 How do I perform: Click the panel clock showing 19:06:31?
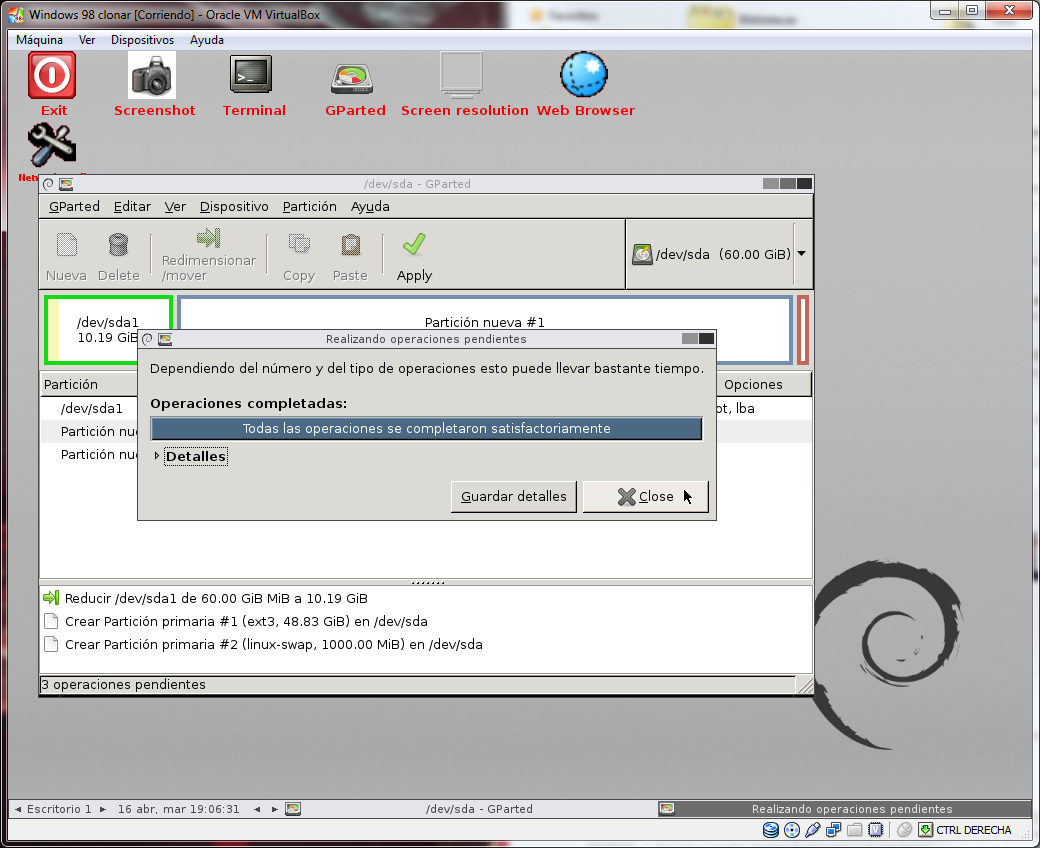pos(178,809)
